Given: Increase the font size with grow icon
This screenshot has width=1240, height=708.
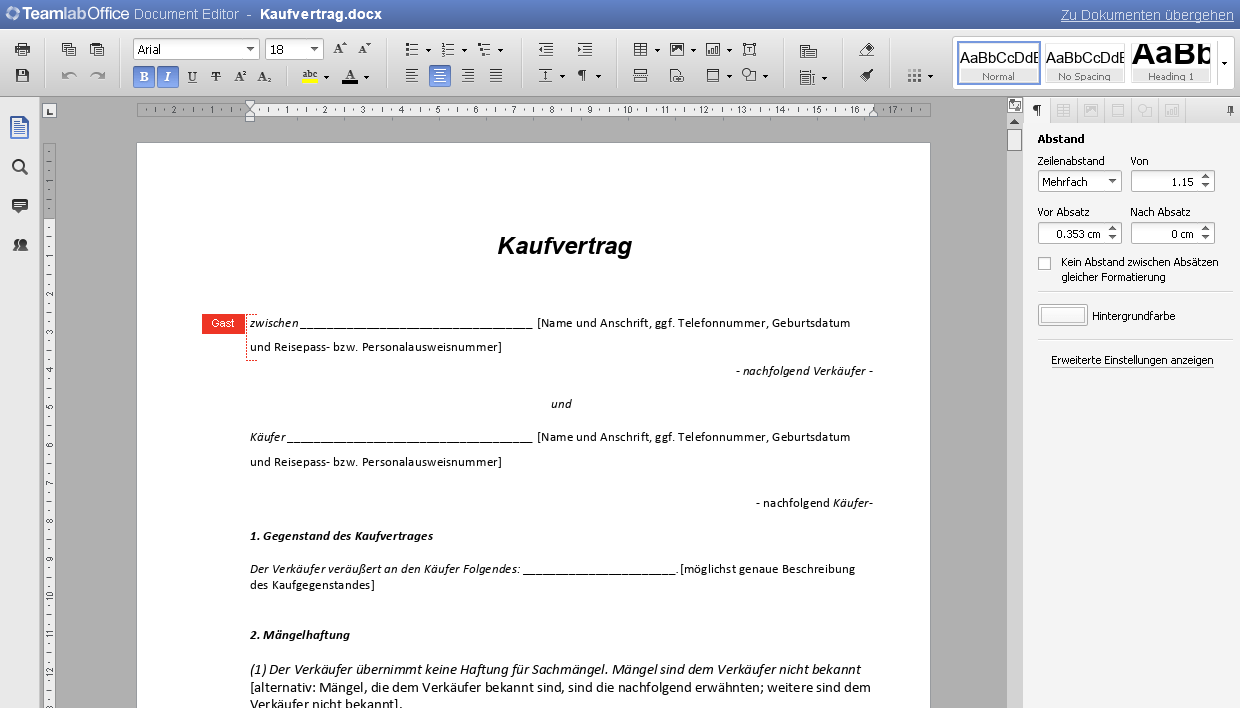Looking at the screenshot, I should (340, 49).
